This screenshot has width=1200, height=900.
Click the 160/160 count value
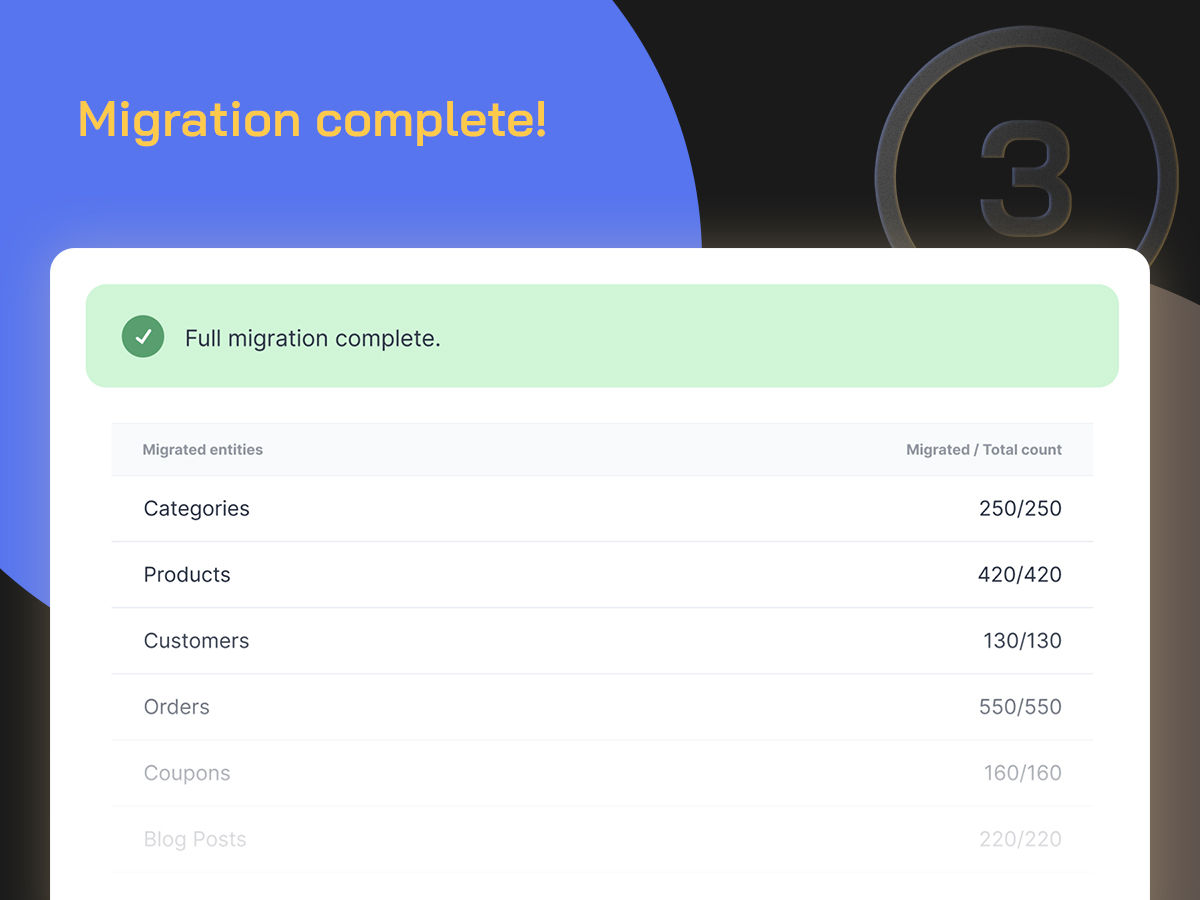(1022, 773)
